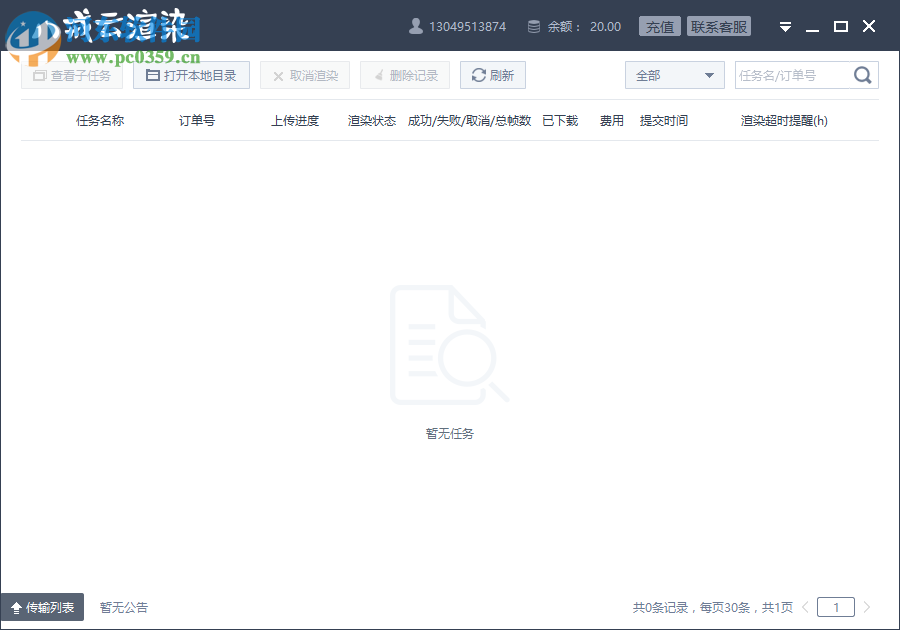Viewport: 900px width, 630px height.
Task: Click the page number input box
Action: coord(836,606)
